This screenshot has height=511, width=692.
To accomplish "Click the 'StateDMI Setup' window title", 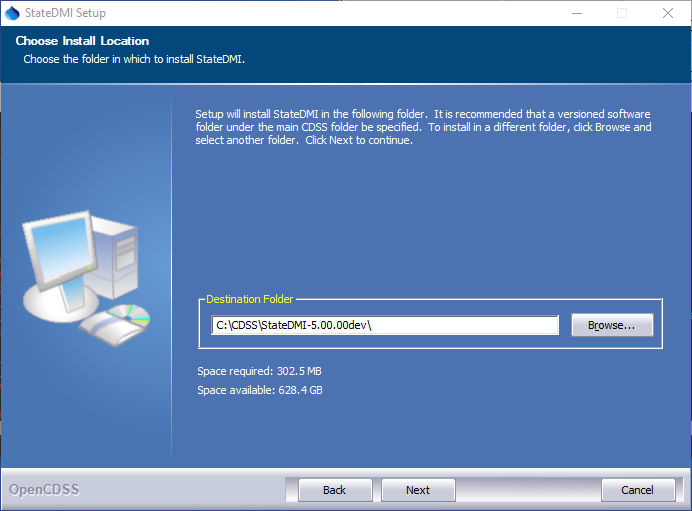I will [x=65, y=13].
